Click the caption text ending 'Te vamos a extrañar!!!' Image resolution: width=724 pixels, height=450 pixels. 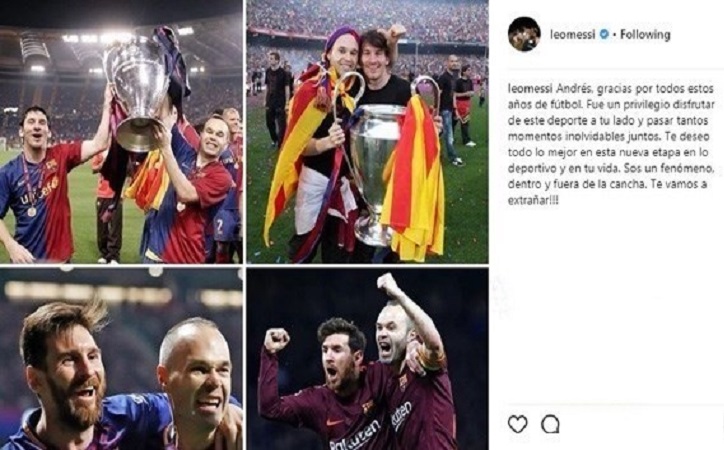coord(611,144)
